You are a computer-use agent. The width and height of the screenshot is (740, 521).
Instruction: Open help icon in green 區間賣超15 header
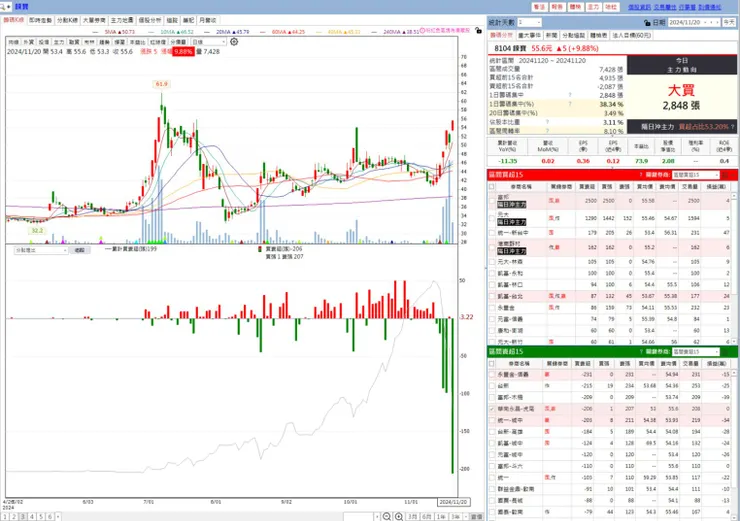point(640,352)
